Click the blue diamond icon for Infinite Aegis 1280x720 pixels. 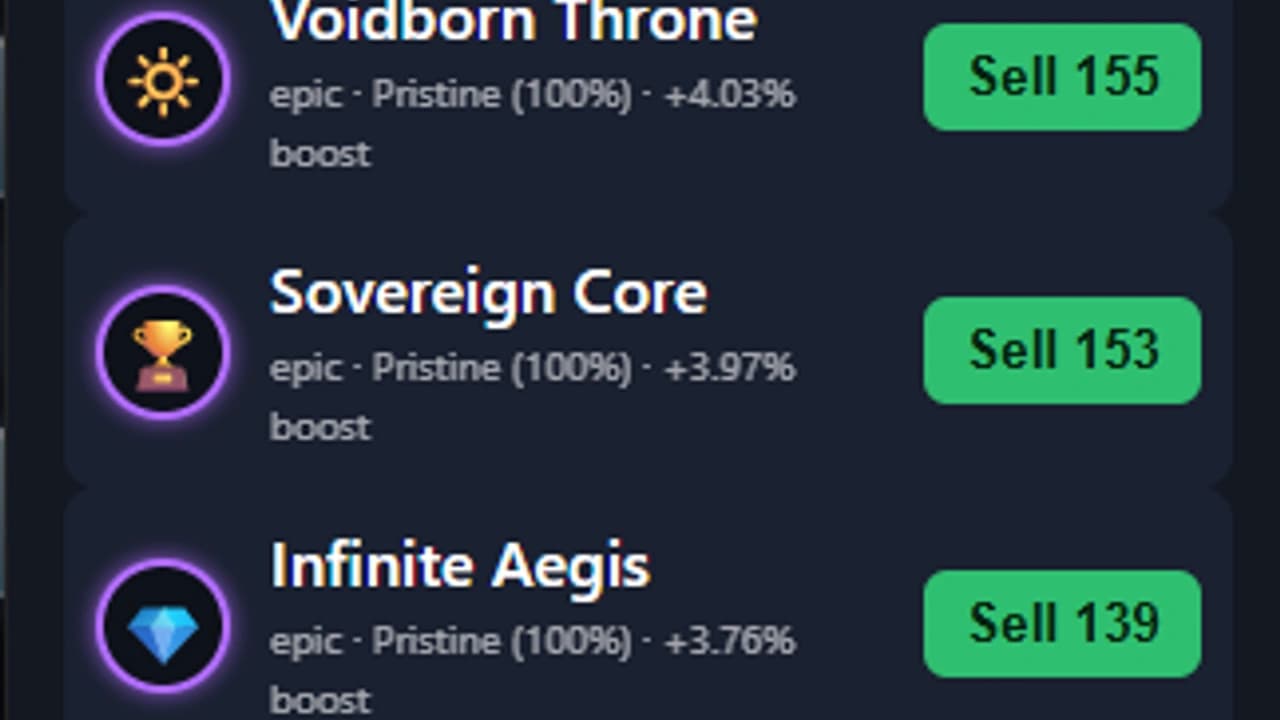point(163,627)
